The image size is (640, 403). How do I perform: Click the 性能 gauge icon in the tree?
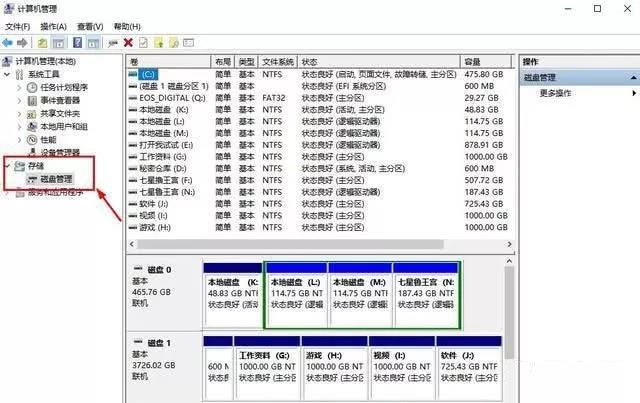(32, 140)
